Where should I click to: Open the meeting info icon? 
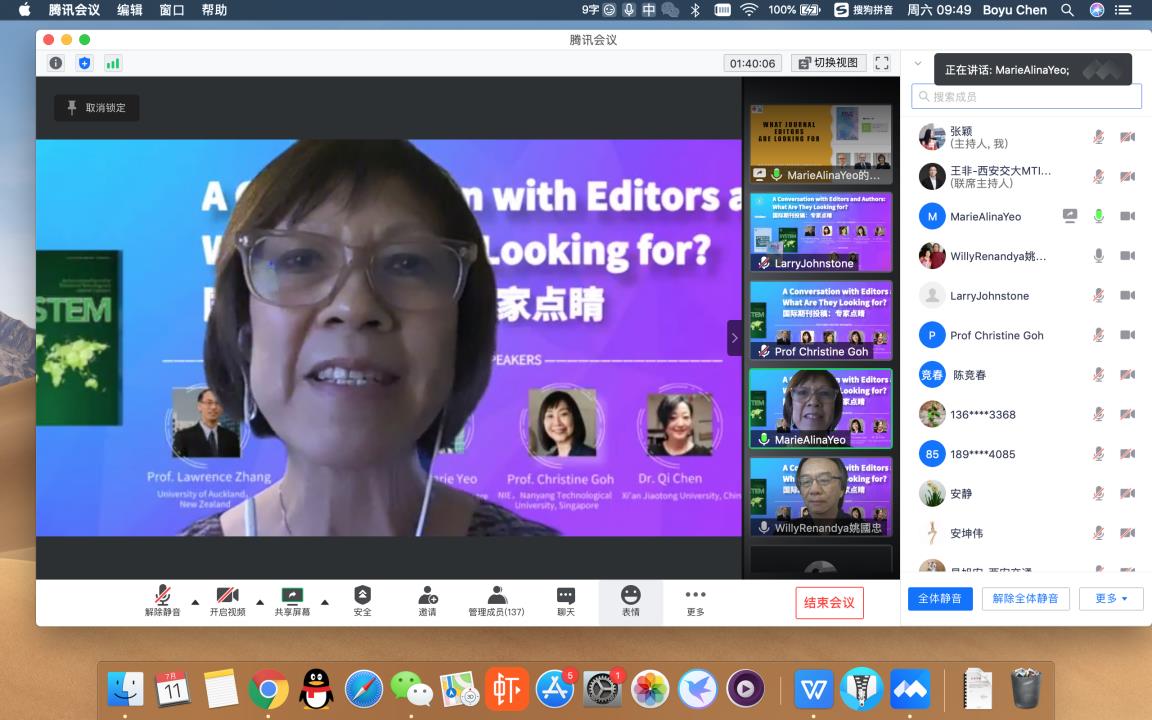56,63
